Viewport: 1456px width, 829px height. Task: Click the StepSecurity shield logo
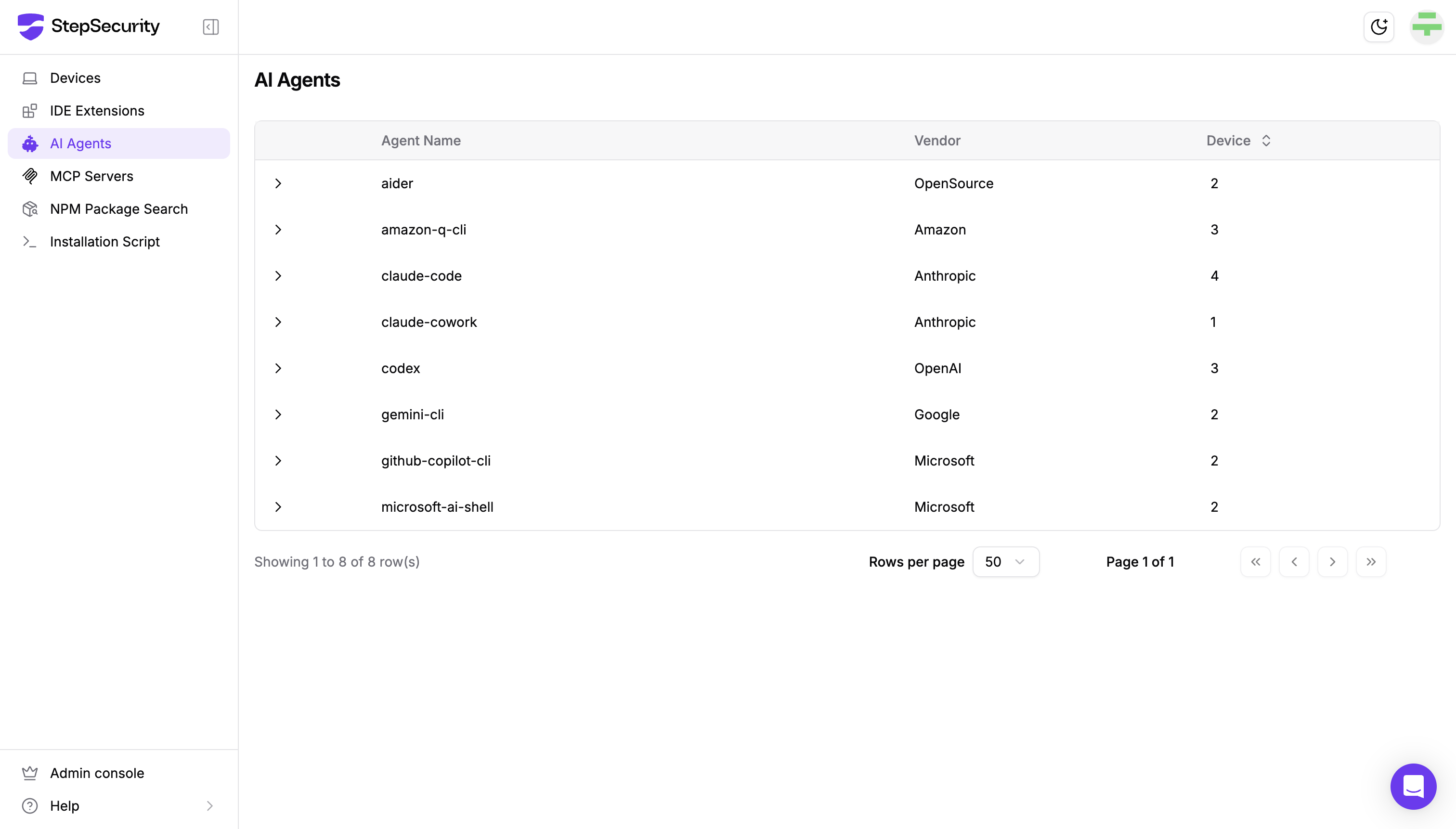coord(31,27)
